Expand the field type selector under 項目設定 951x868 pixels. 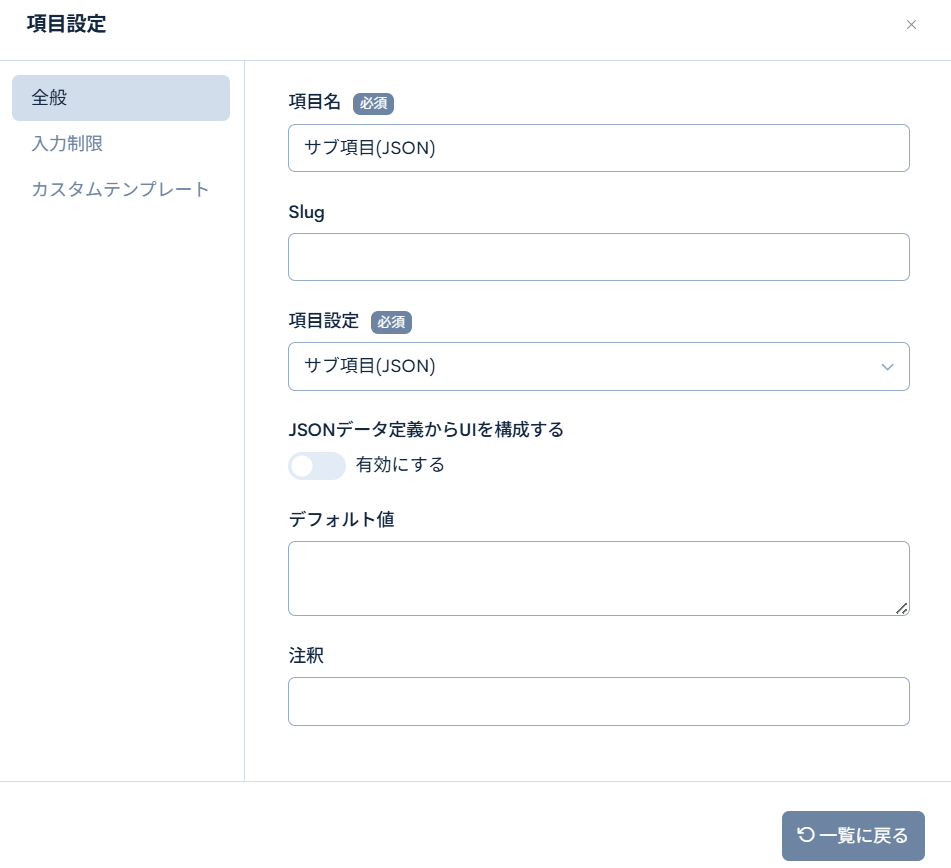click(599, 367)
